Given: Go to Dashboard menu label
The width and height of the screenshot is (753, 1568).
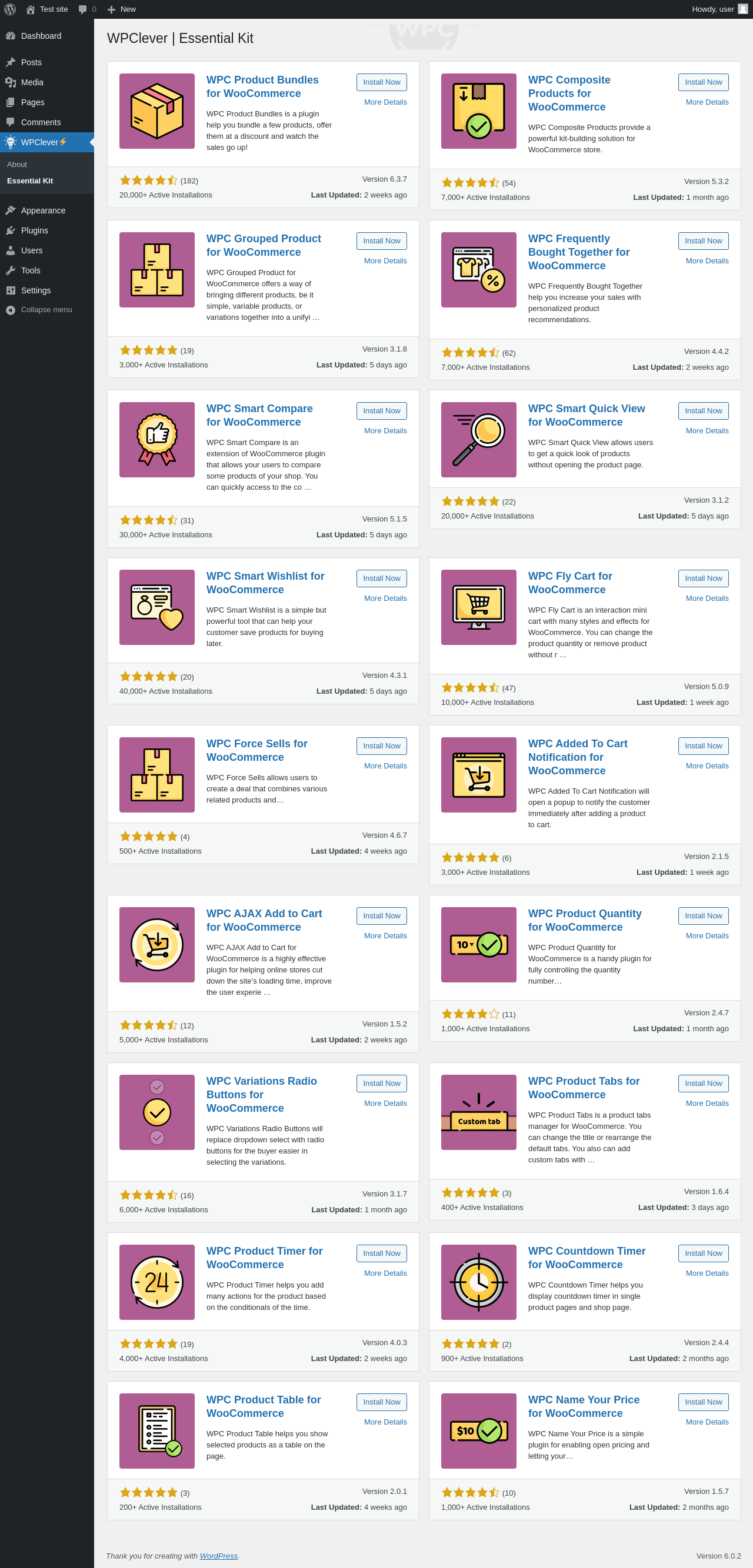Looking at the screenshot, I should tap(41, 36).
